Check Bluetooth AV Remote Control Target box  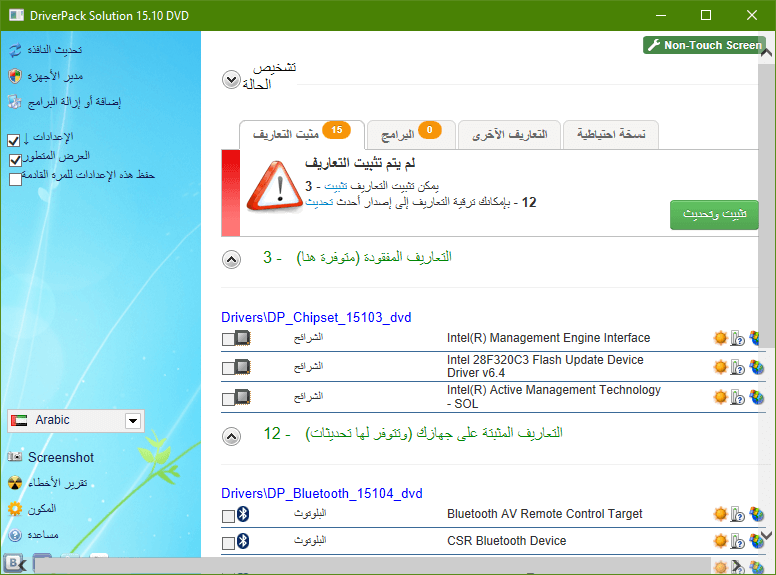(x=228, y=517)
